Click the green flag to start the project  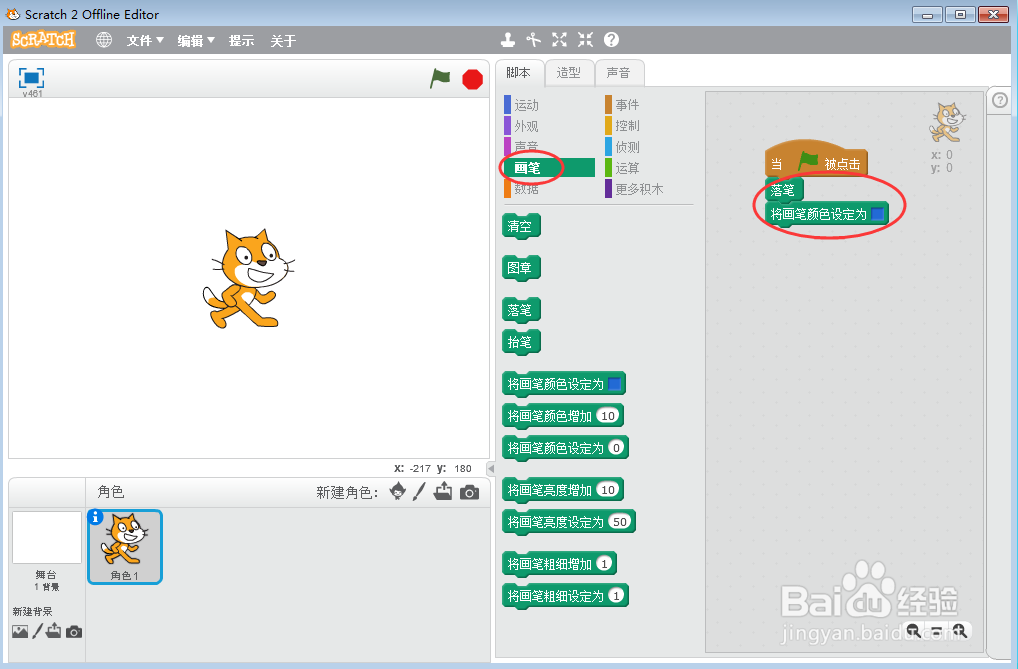point(440,79)
